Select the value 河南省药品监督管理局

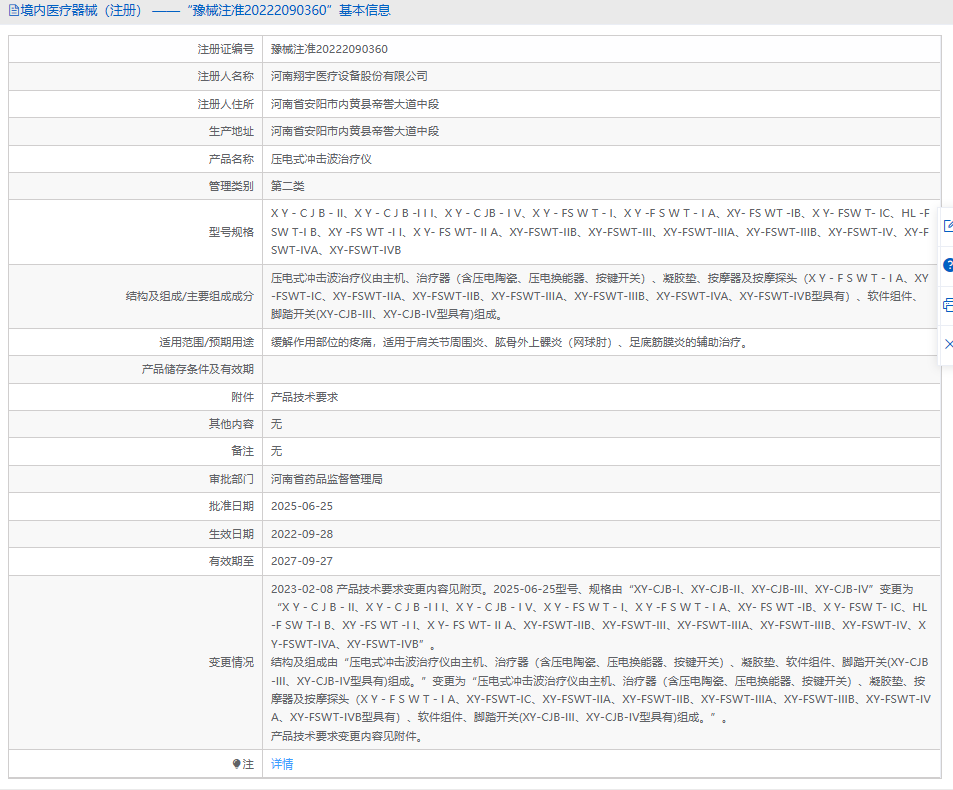(x=327, y=479)
